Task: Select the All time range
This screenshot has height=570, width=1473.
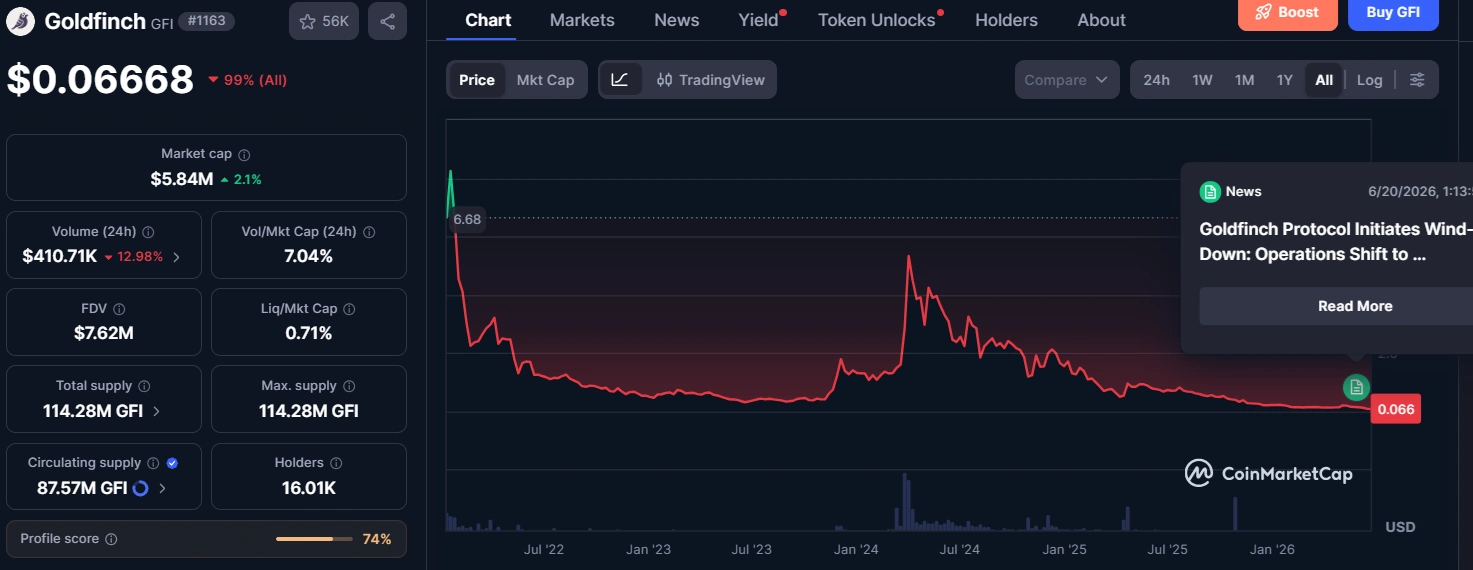Action: point(1324,80)
